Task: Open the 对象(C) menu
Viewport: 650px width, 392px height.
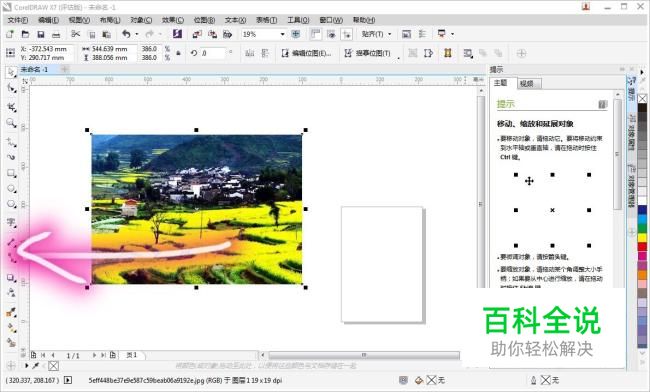Action: 141,20
